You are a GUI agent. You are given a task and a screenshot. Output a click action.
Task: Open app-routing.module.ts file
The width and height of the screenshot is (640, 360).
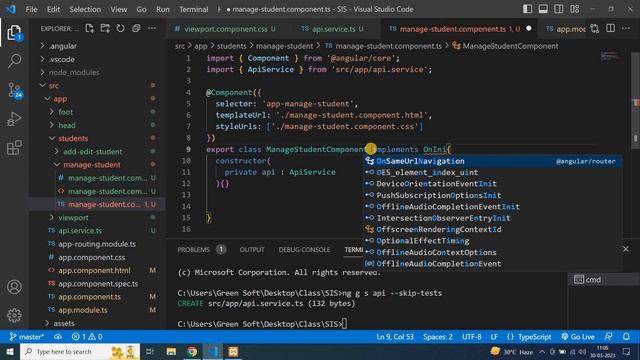(97, 244)
